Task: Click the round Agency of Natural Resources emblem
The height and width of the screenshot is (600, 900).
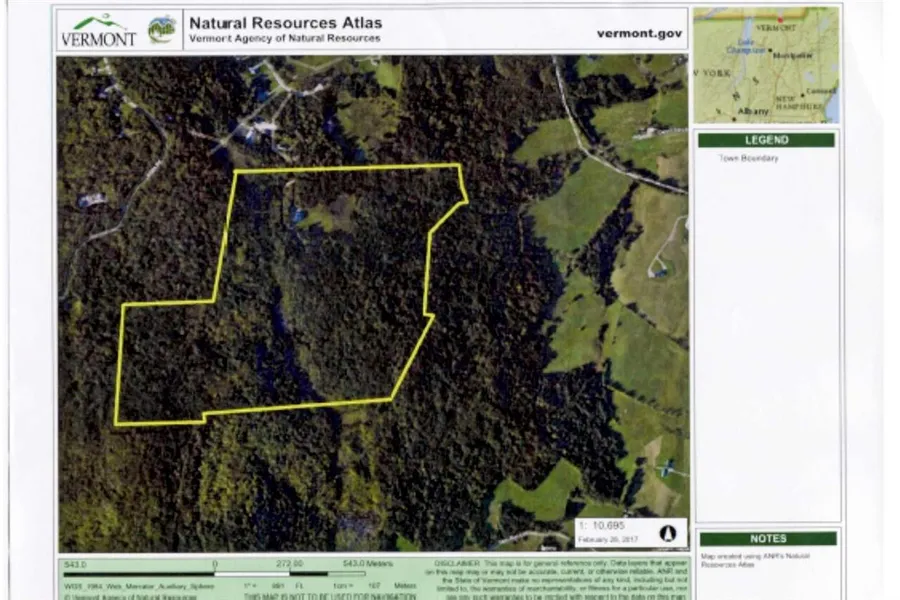Action: 162,30
